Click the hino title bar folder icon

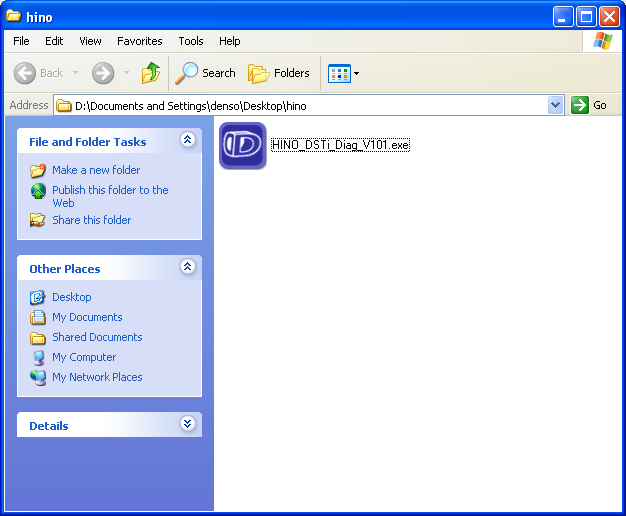point(14,16)
